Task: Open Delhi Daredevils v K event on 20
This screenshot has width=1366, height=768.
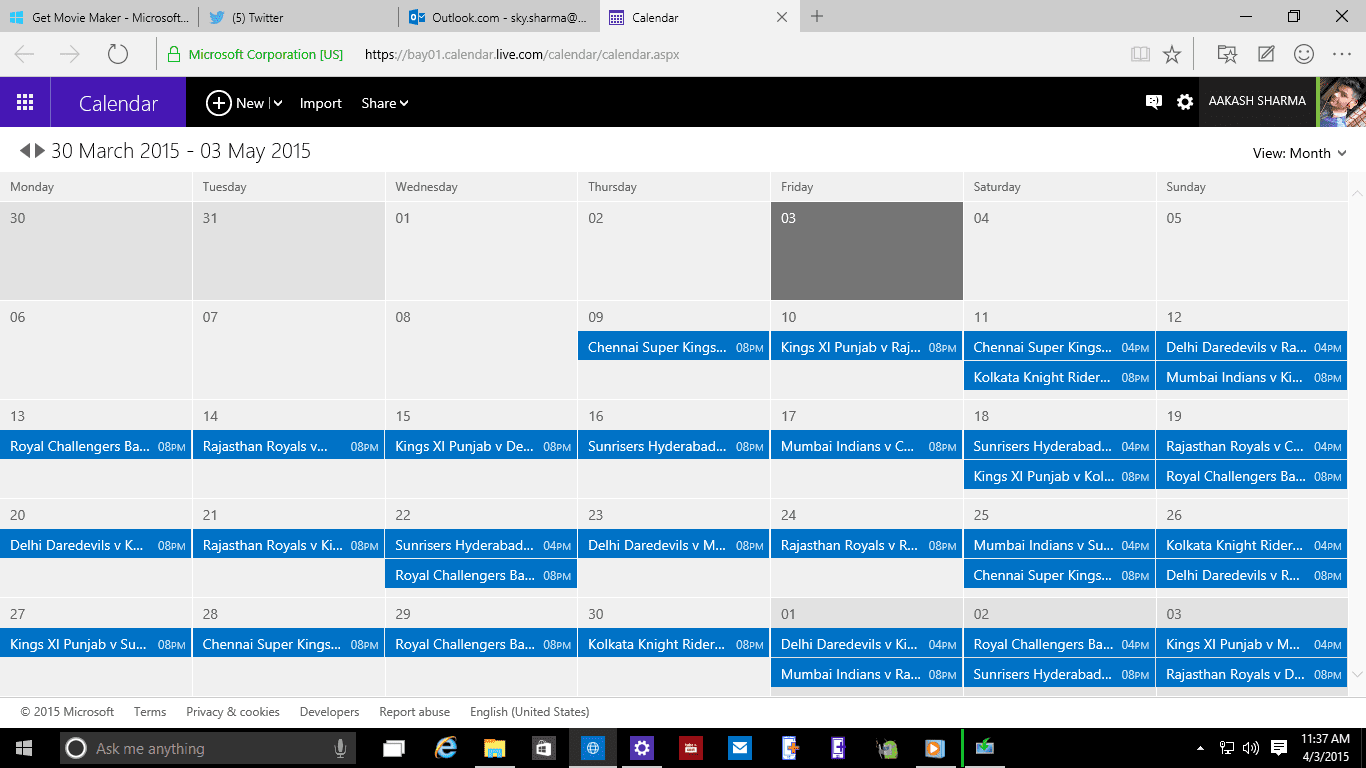Action: 96,545
